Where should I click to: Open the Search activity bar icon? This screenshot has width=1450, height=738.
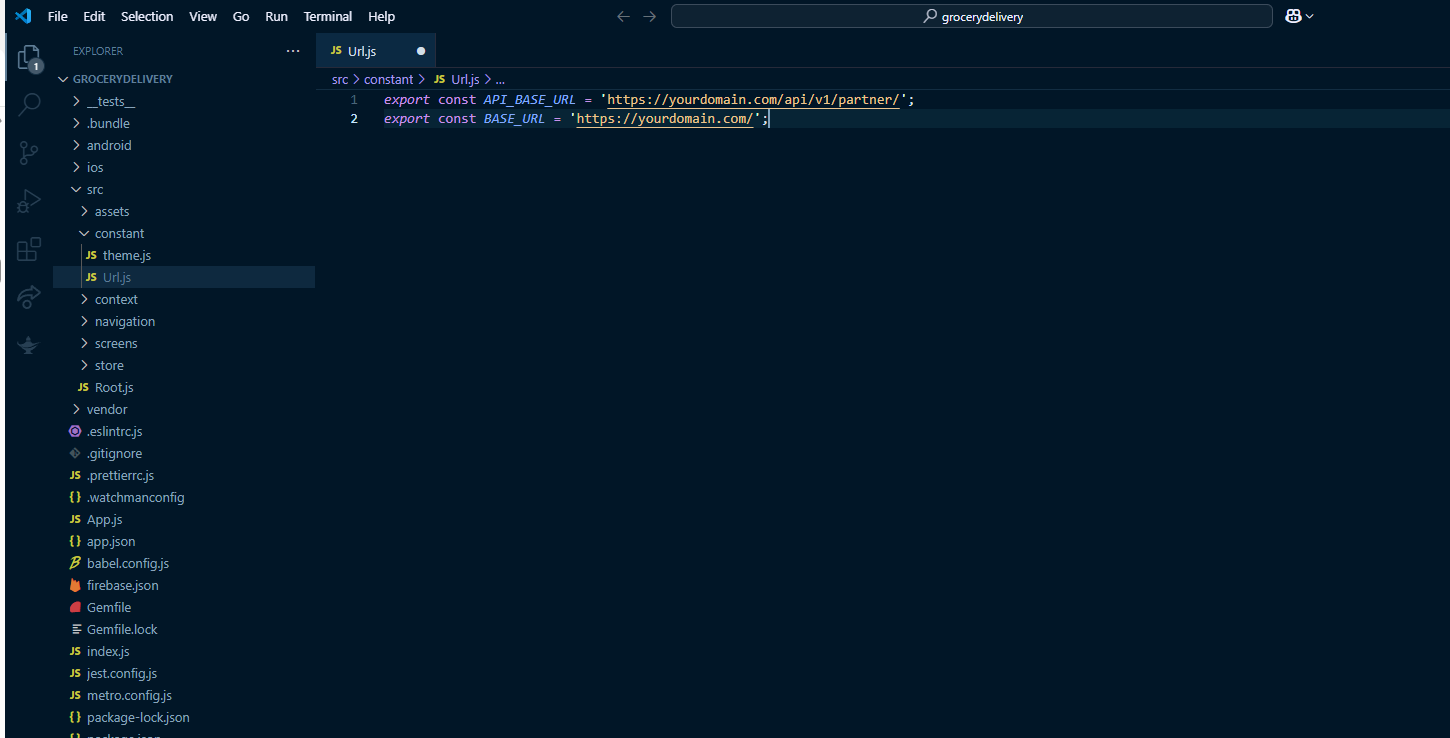point(29,104)
